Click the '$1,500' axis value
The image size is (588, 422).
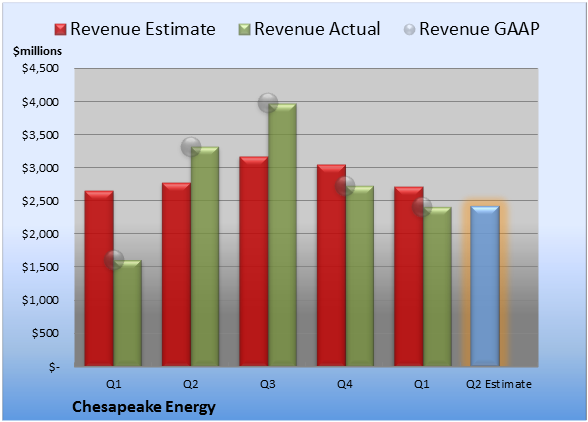(40, 267)
